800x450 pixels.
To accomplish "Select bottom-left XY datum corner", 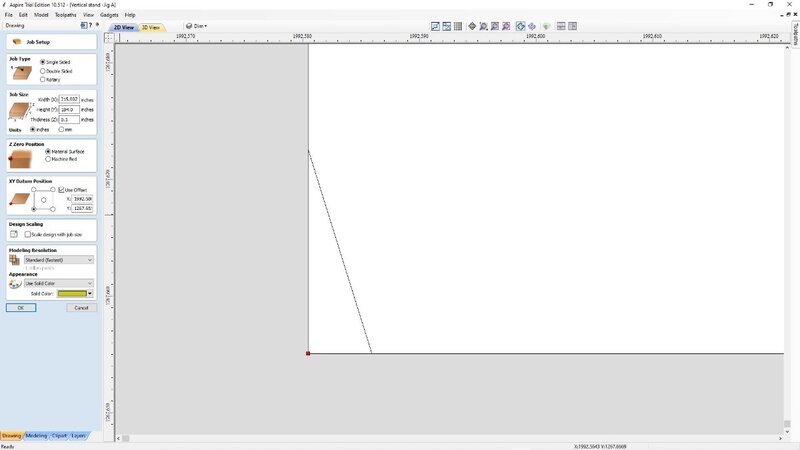I will (x=34, y=209).
